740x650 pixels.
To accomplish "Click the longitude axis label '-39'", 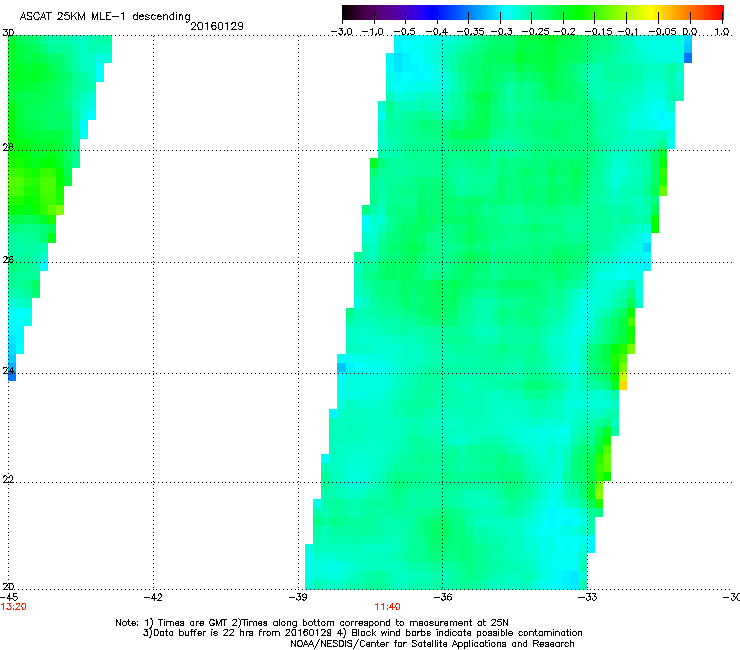I will [298, 597].
